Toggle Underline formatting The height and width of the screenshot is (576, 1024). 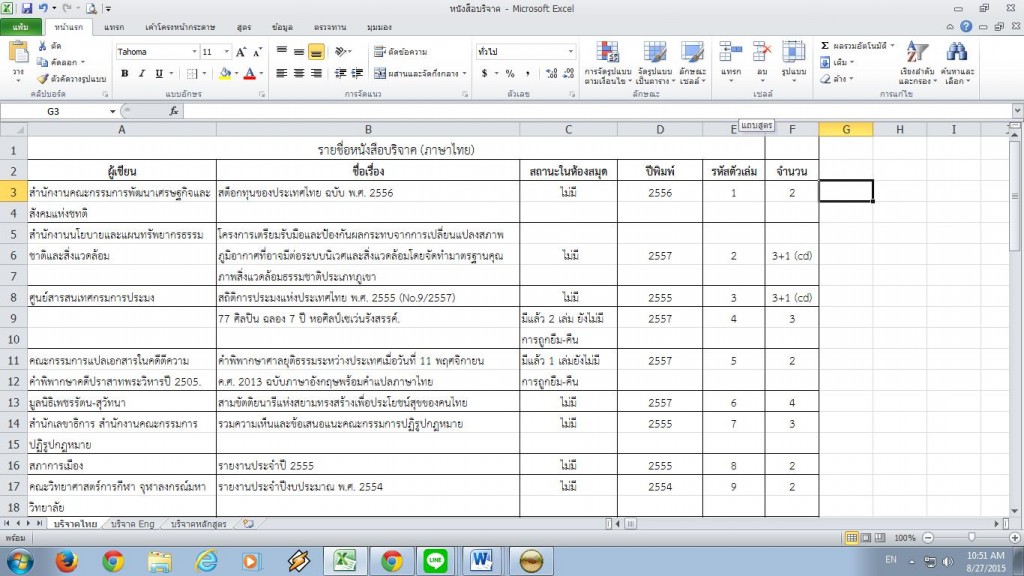(x=159, y=74)
